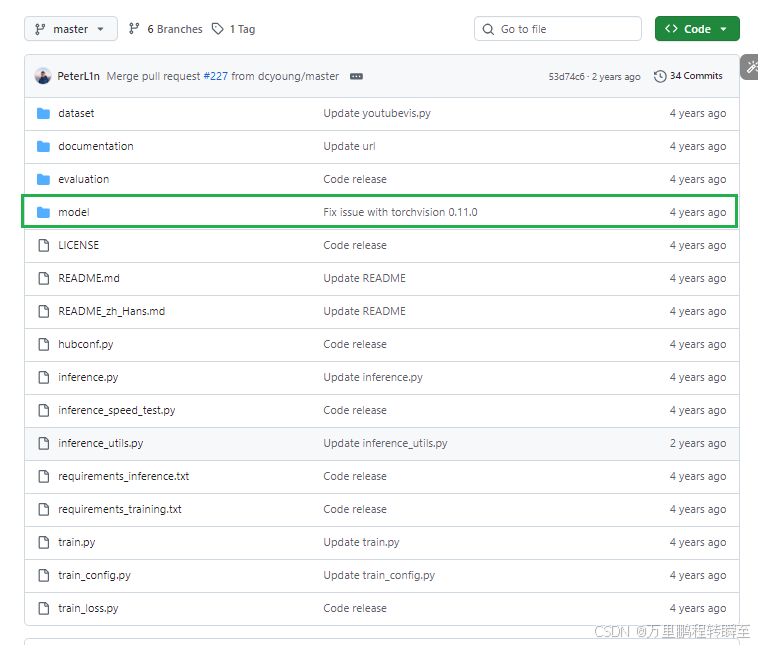The width and height of the screenshot is (758, 645).
Task: Click the train_config.py file icon
Action: [44, 575]
